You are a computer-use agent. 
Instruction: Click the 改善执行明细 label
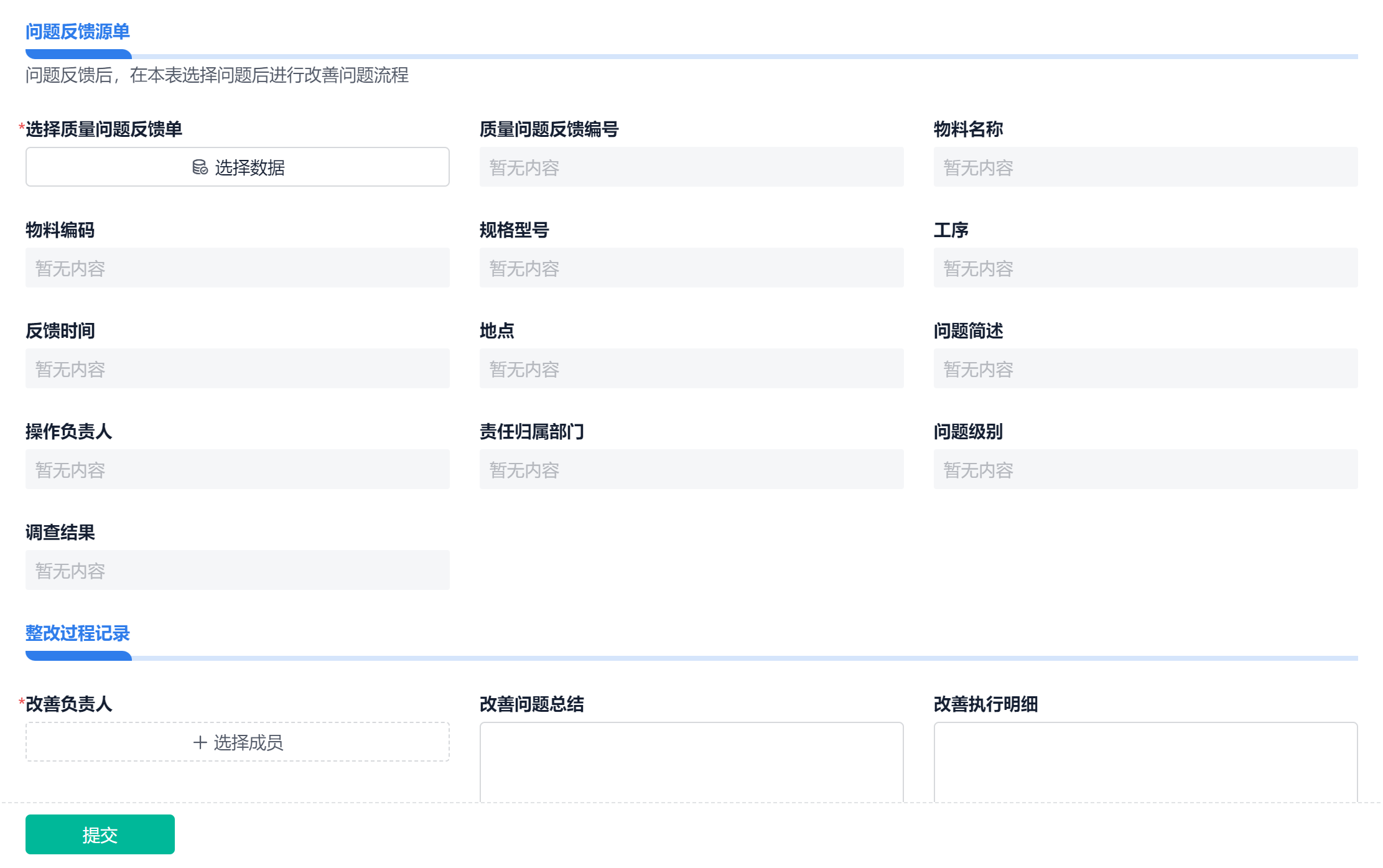pos(986,704)
